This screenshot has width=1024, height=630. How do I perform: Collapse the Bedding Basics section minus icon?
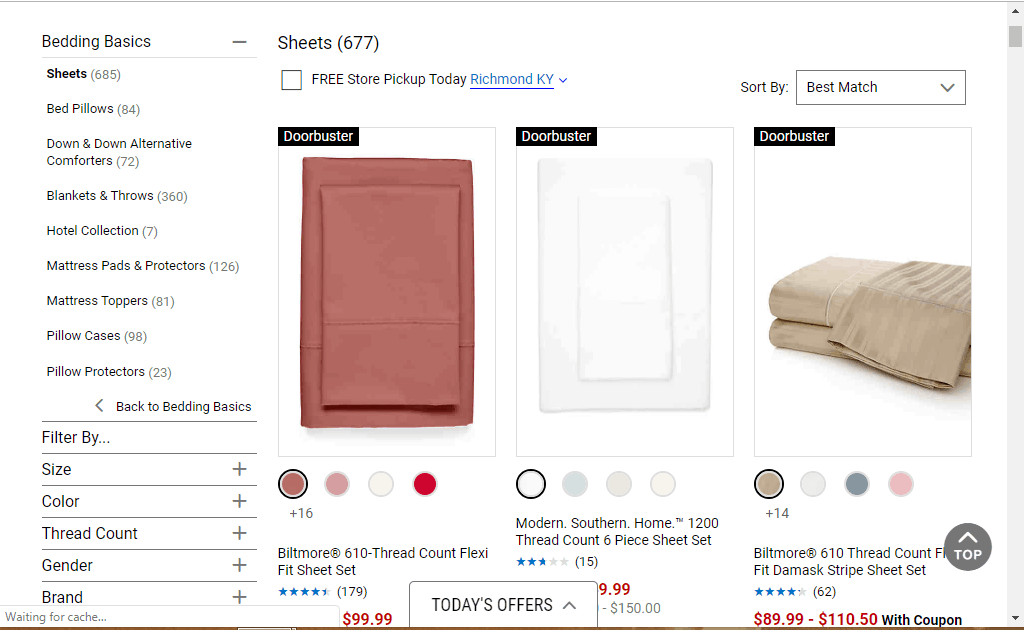(239, 42)
